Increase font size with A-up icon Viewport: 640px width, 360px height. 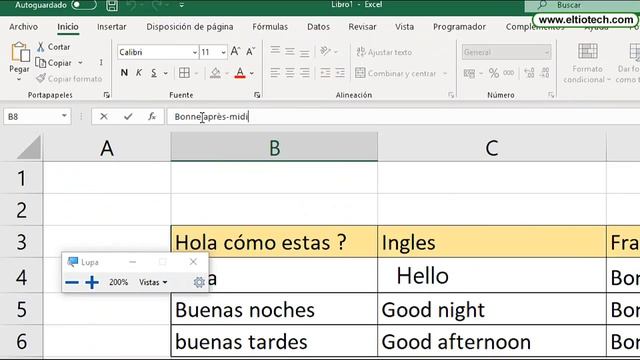[x=235, y=51]
